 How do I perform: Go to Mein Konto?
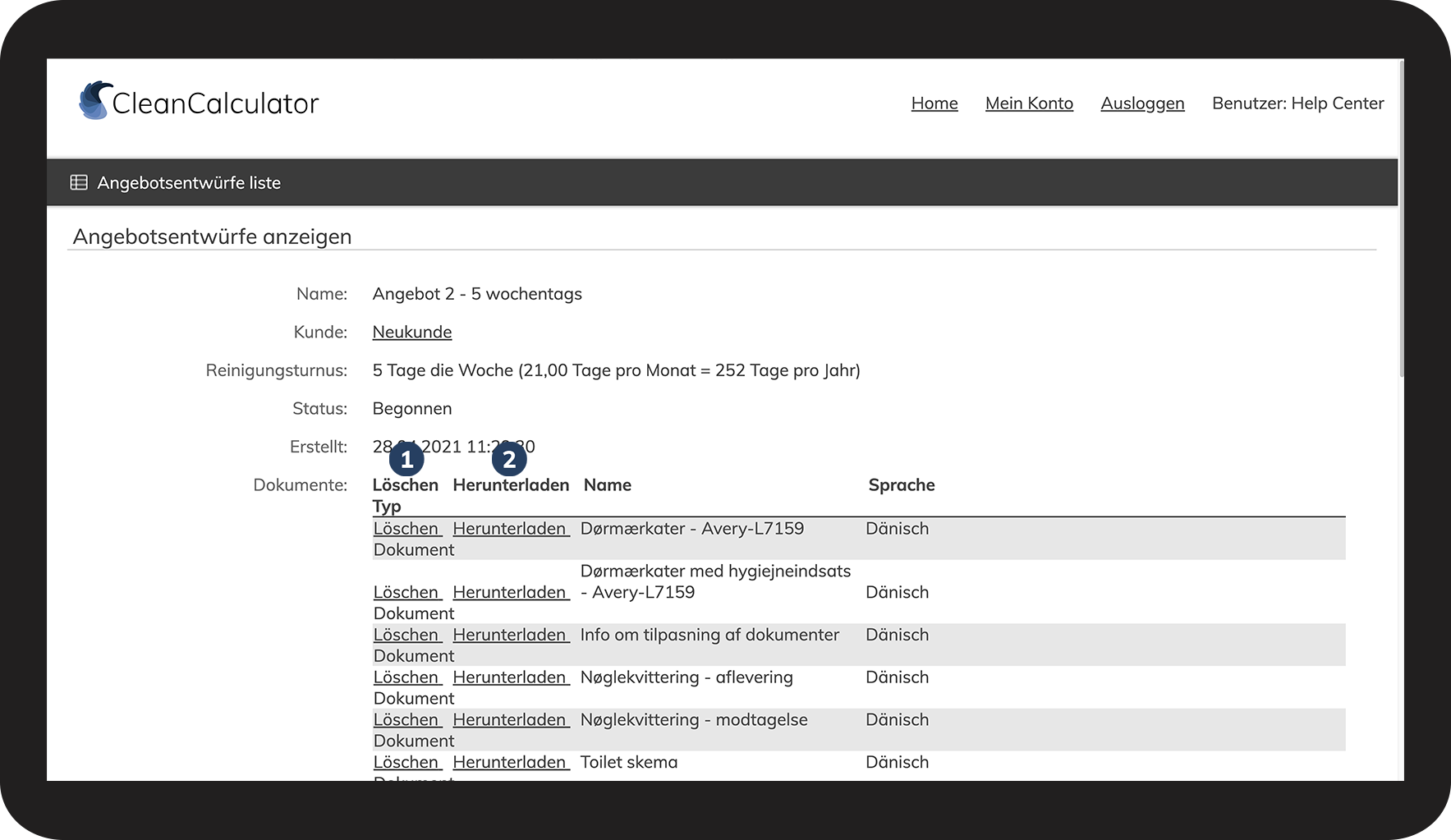(x=1029, y=103)
